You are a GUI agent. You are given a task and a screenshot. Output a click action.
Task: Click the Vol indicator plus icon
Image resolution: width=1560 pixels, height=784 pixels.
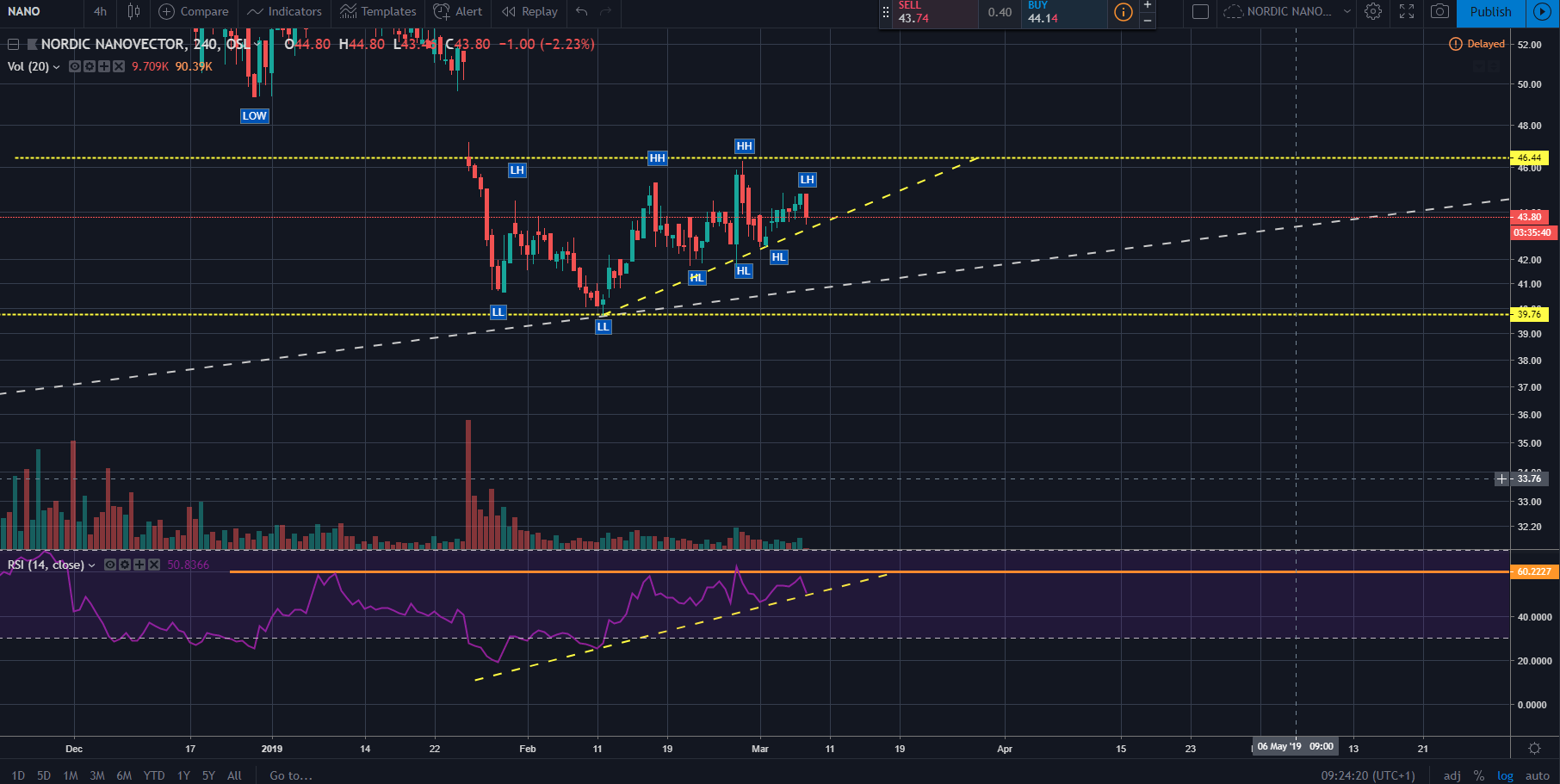[103, 66]
